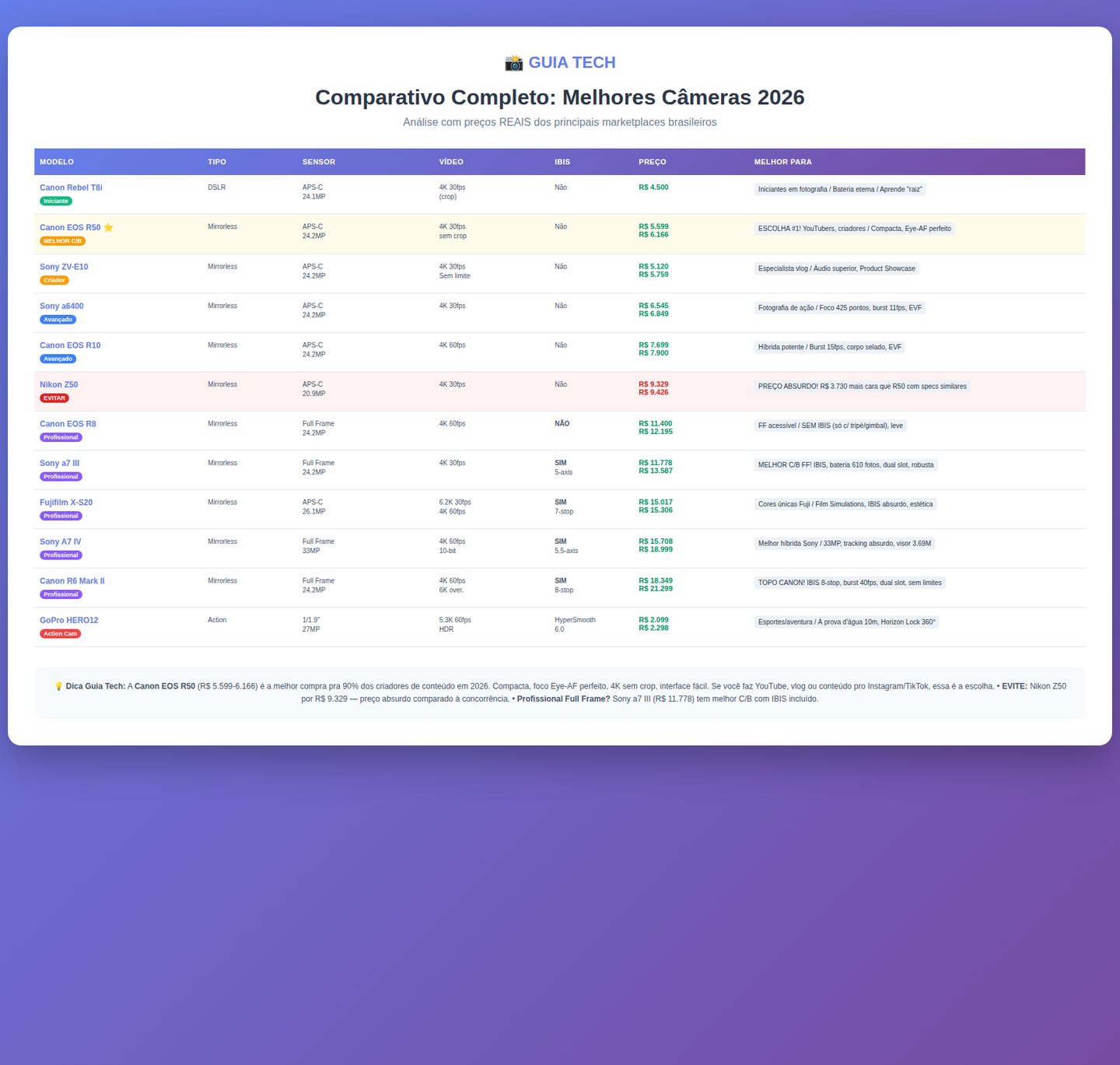Click the "TOPO CANON!" tag

[850, 583]
